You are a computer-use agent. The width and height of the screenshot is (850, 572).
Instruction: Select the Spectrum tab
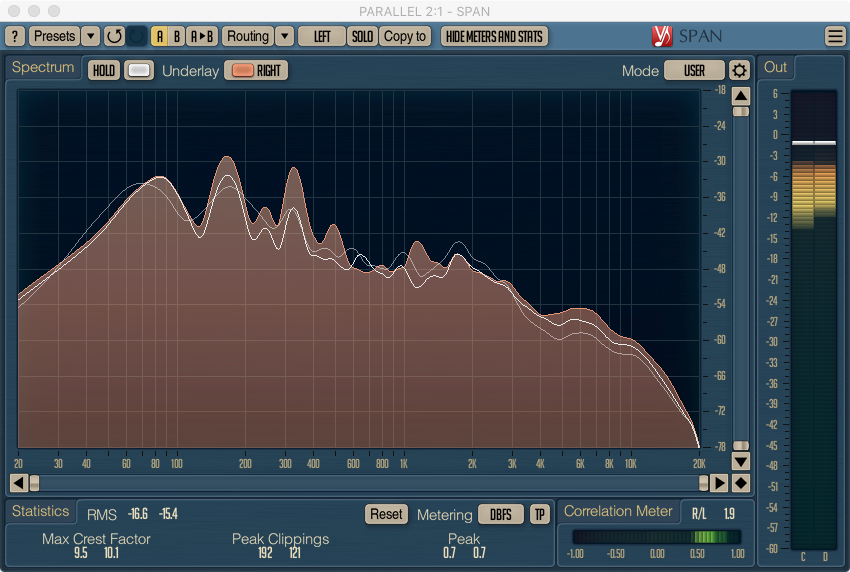coord(43,67)
